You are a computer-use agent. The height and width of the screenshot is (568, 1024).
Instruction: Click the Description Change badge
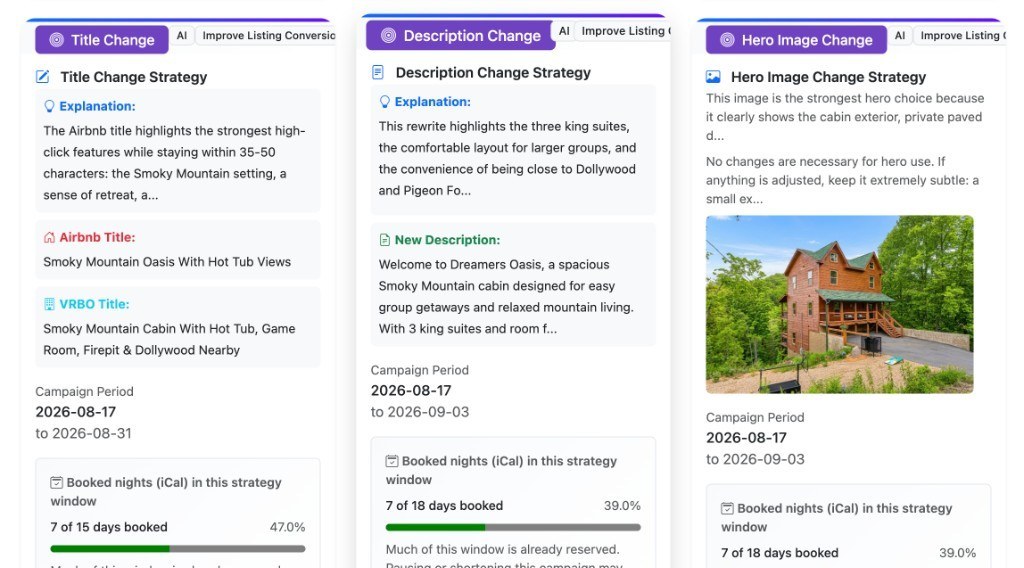pyautogui.click(x=460, y=35)
